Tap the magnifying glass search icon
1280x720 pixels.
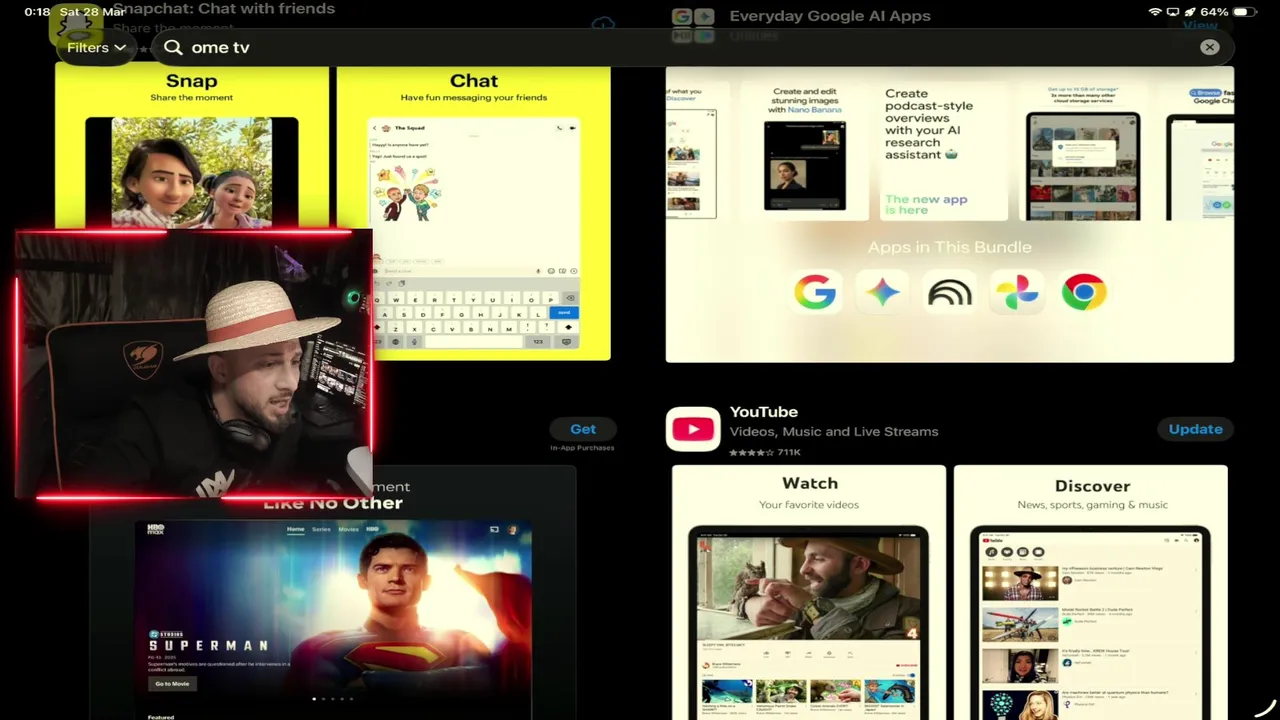173,47
